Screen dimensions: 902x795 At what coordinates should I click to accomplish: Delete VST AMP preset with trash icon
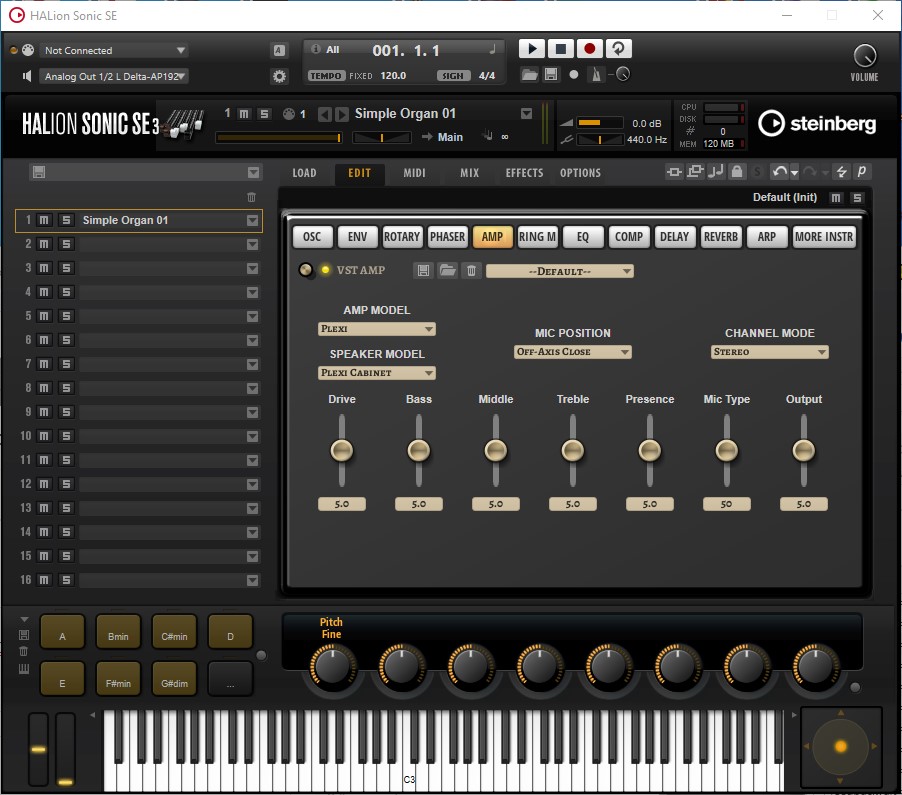coord(471,270)
